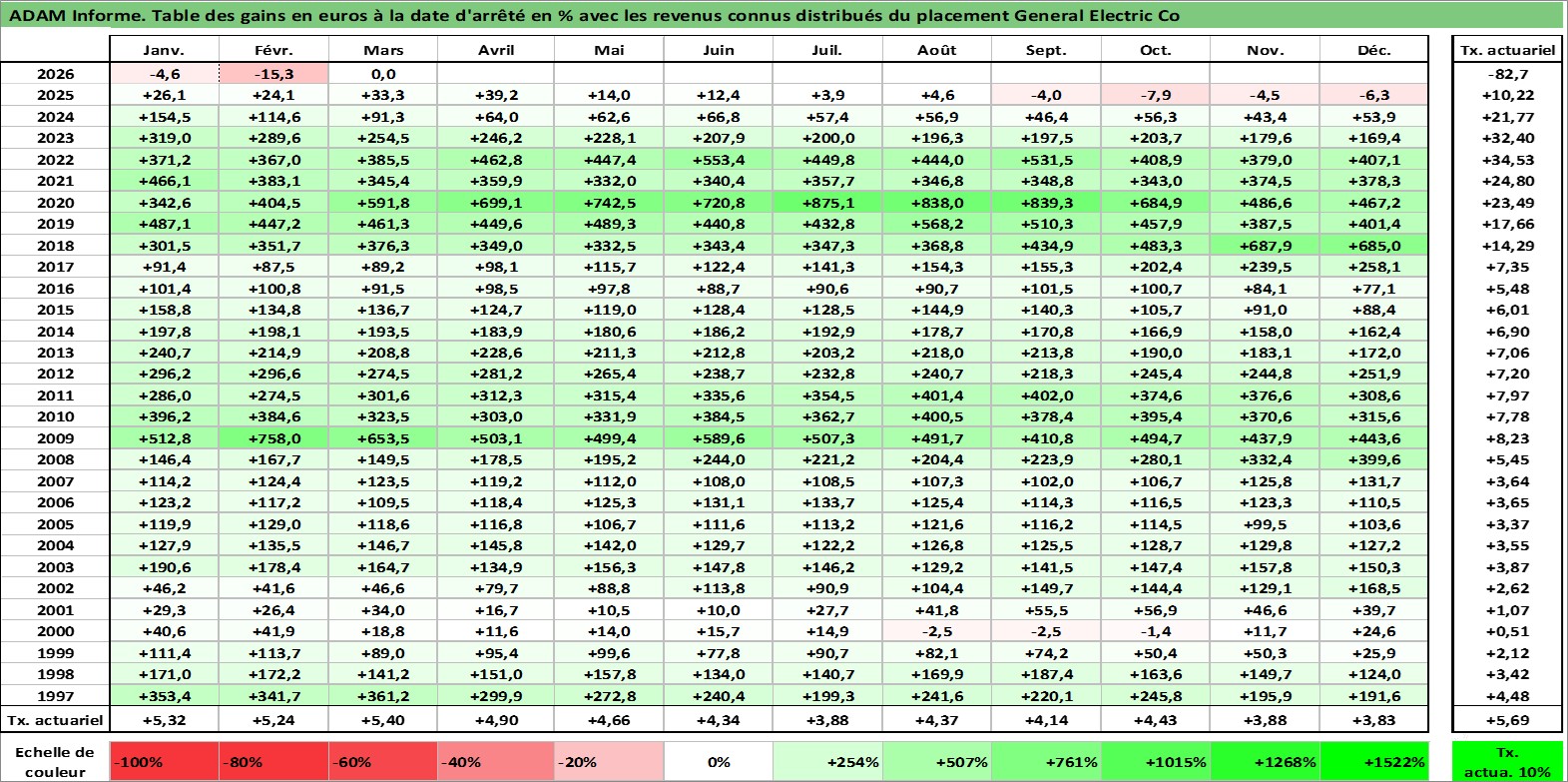The image size is (1568, 782).
Task: Click the November 2005 cell showing +99,5
Action: click(1265, 524)
